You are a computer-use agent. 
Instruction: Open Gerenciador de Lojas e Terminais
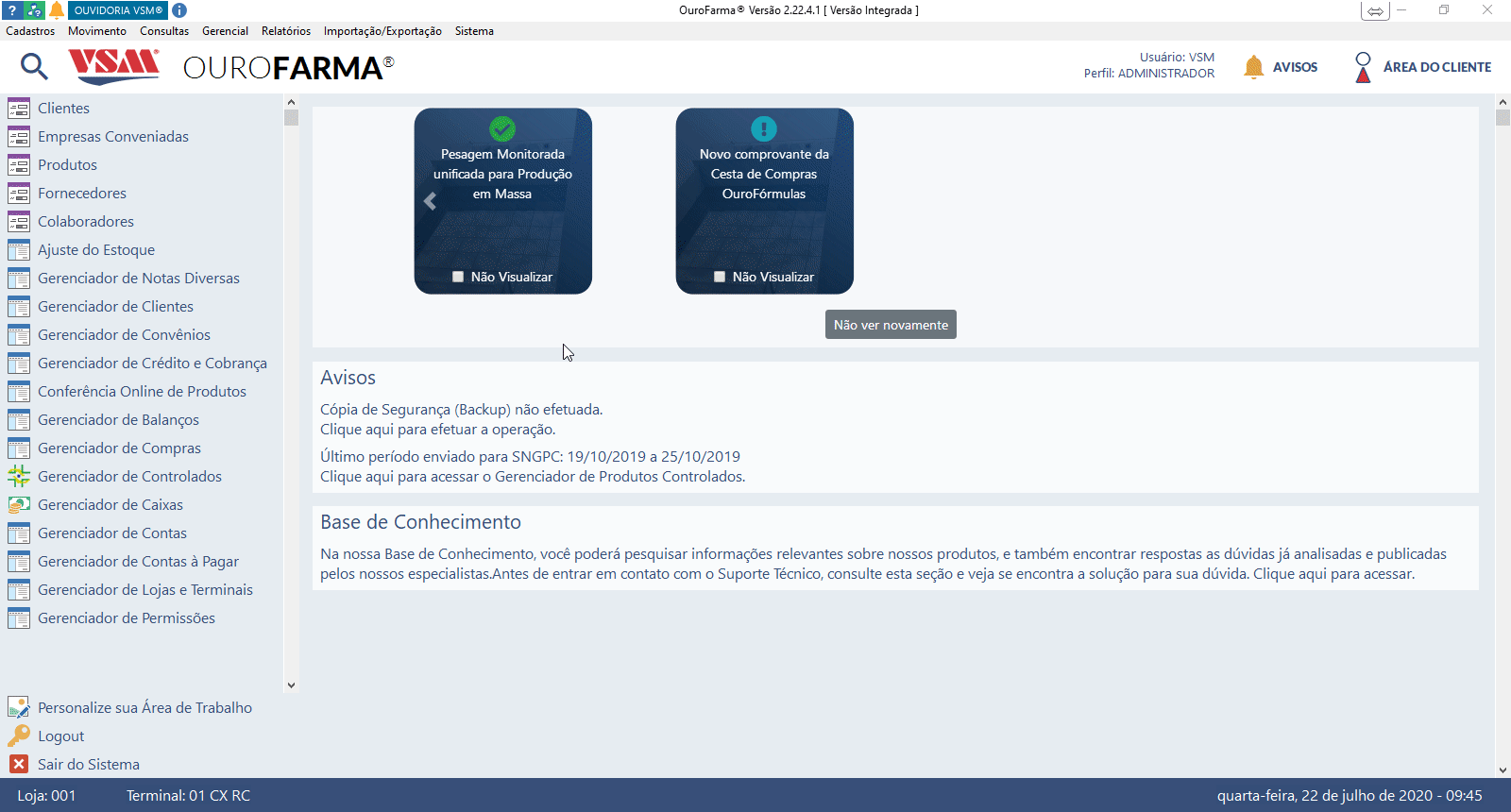click(x=145, y=590)
